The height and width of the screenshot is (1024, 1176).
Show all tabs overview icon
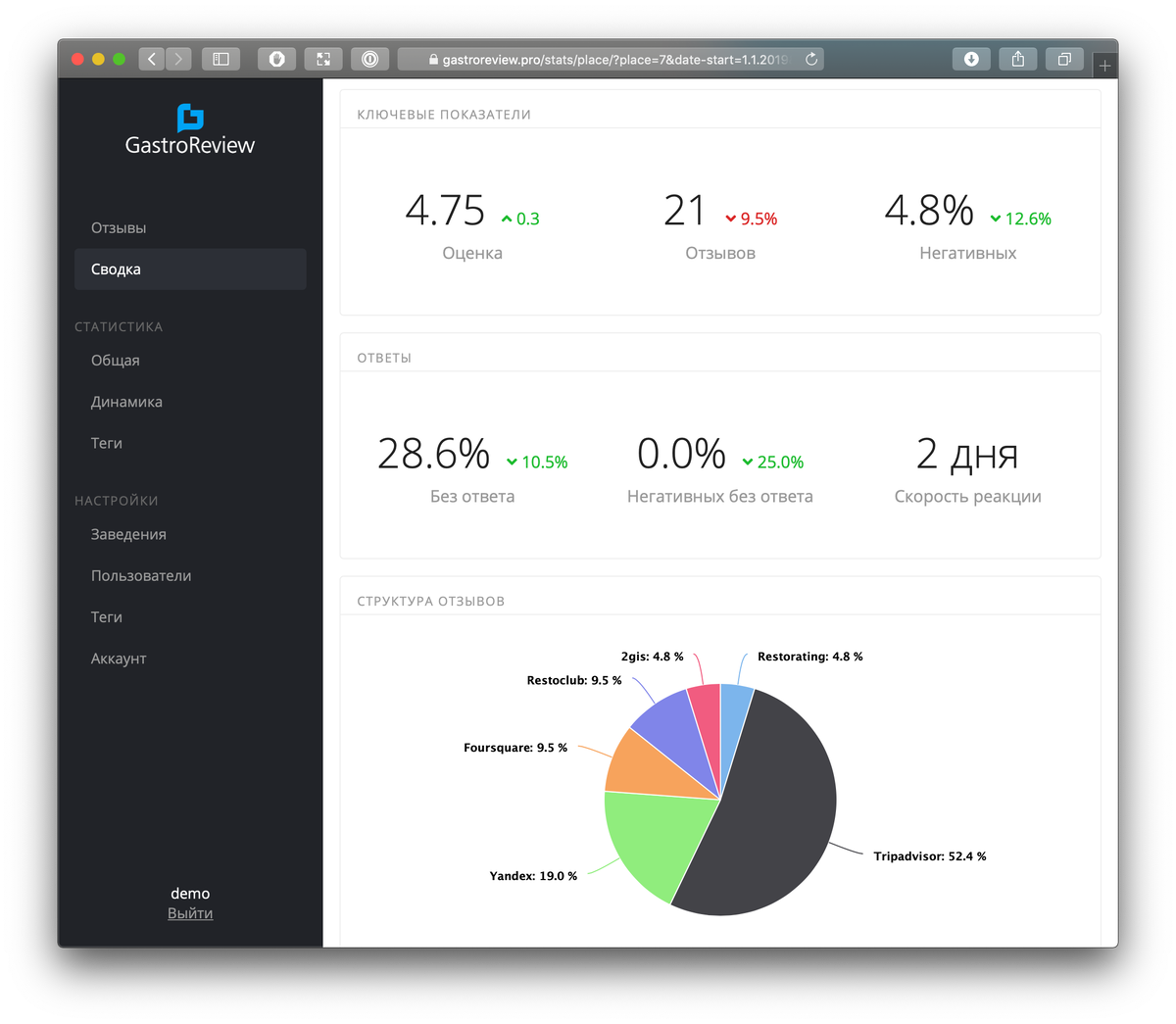point(1064,59)
